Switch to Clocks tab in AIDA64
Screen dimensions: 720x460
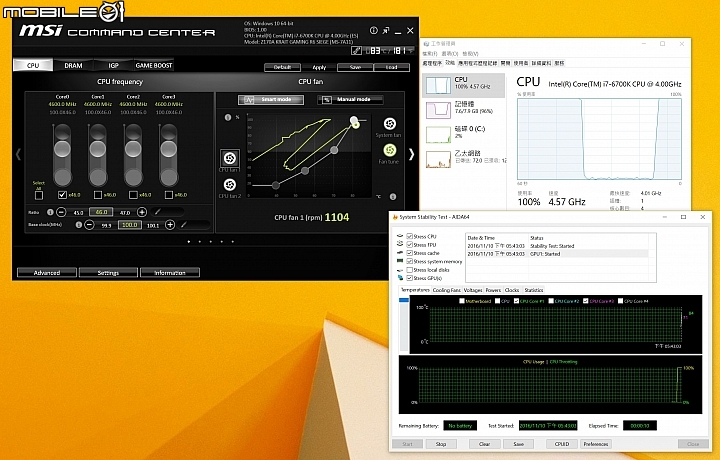(x=512, y=290)
